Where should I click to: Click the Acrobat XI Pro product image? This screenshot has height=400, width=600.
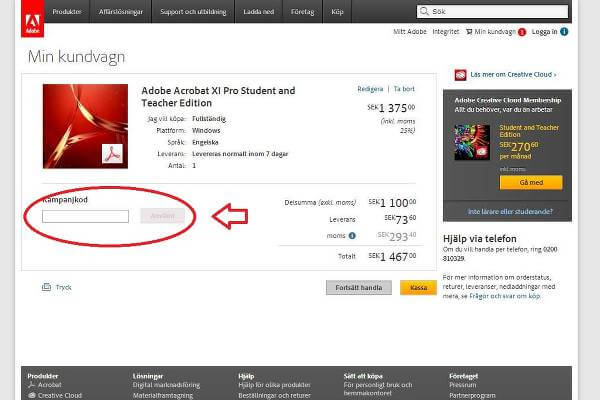[x=85, y=126]
